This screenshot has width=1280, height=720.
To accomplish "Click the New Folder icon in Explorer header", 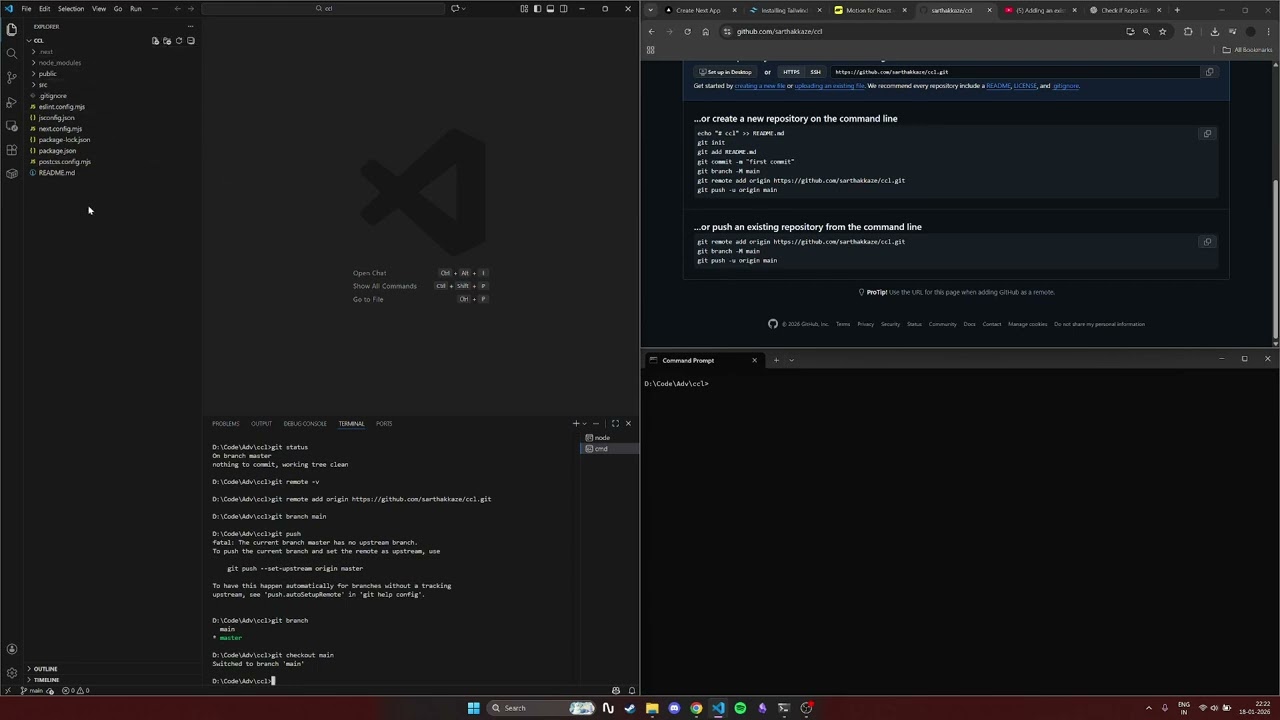I will click(167, 41).
